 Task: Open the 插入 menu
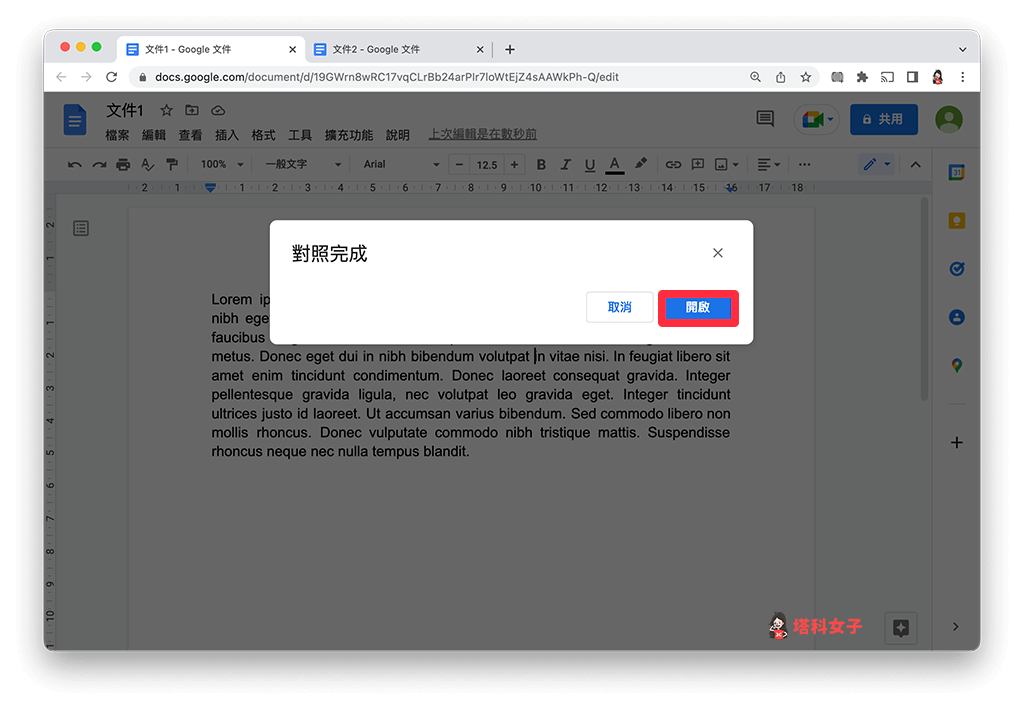(227, 135)
